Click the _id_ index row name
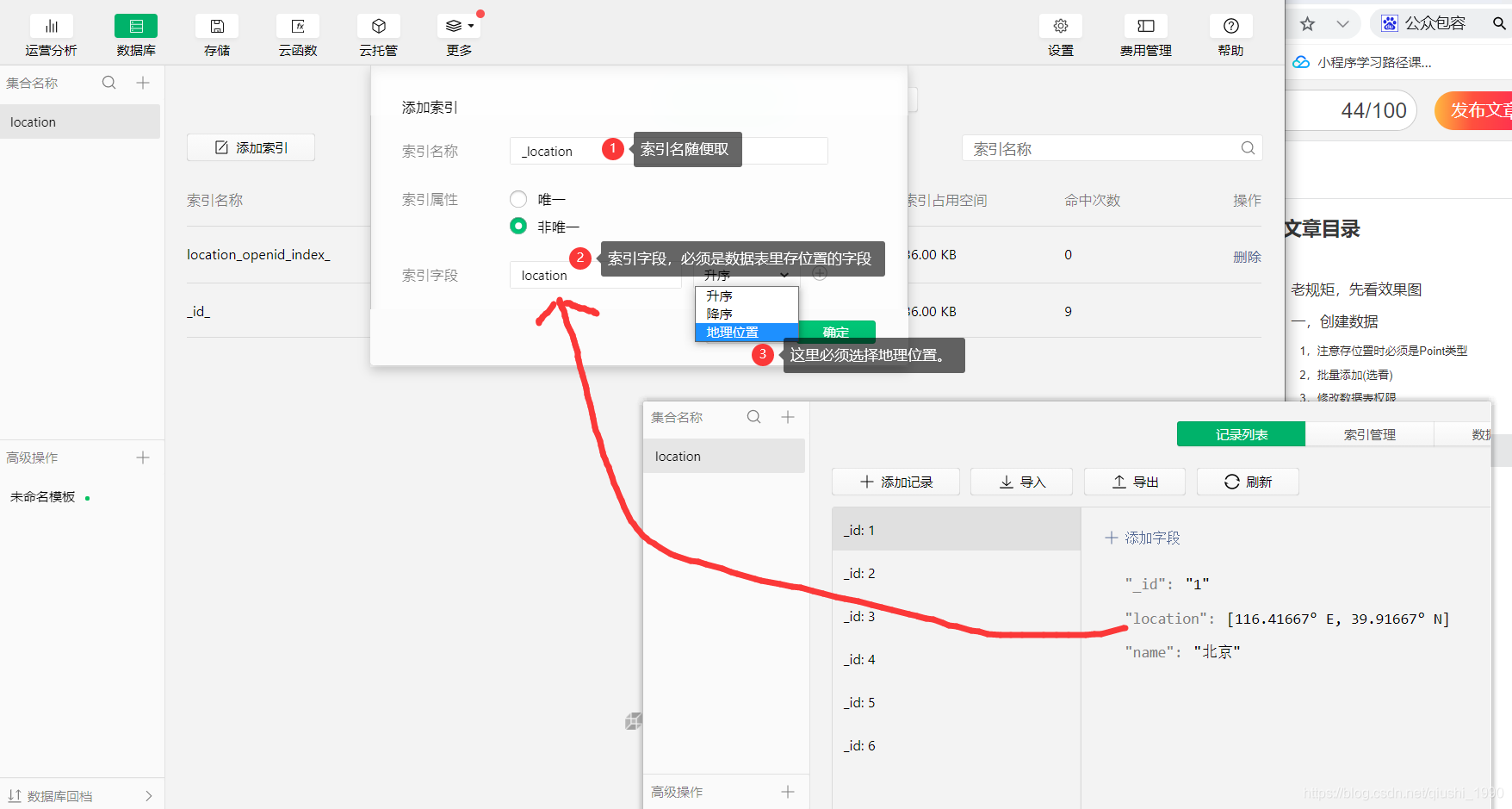Viewport: 1512px width, 809px height. tap(198, 311)
